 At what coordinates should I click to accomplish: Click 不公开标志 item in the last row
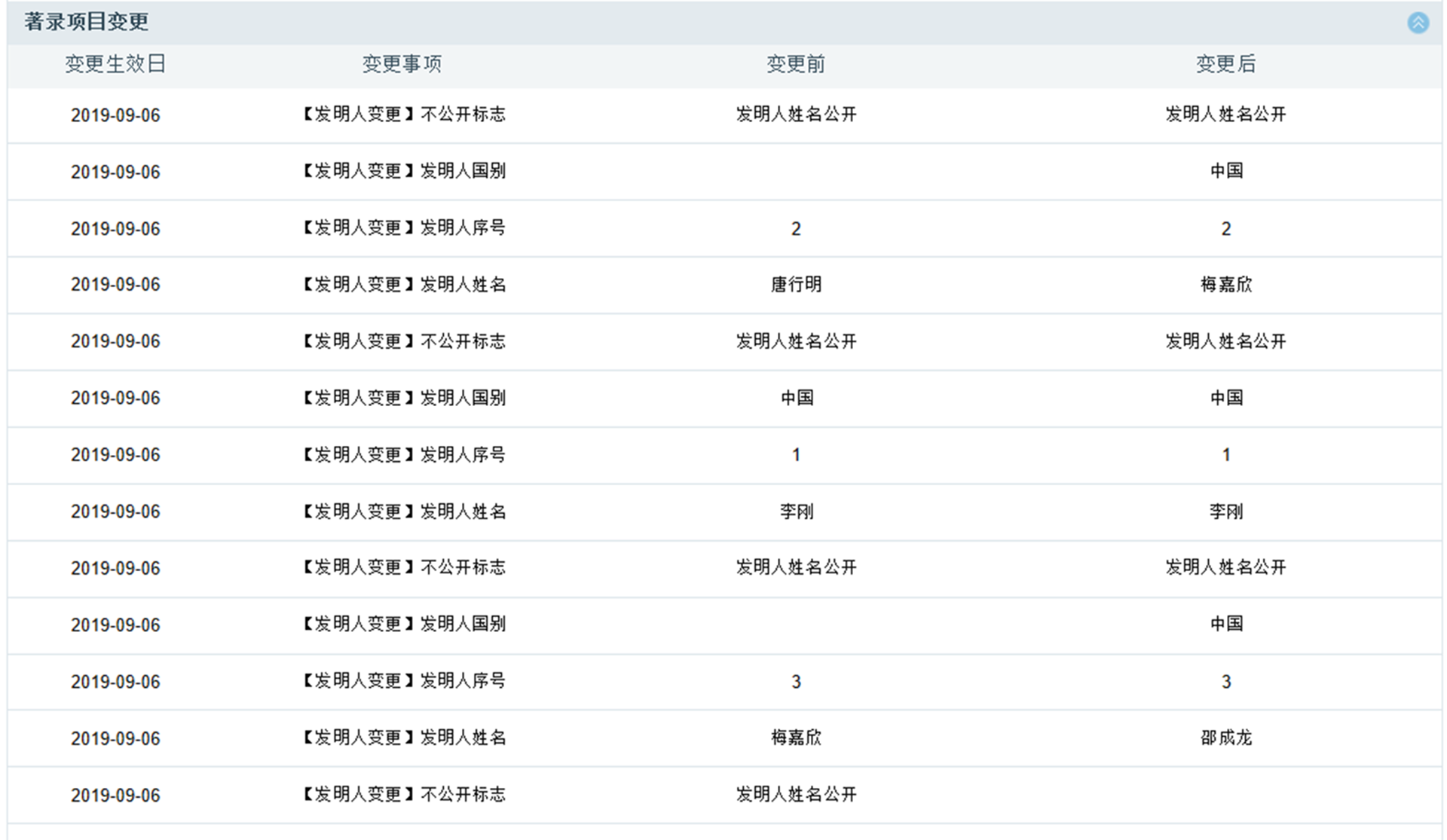coord(403,794)
